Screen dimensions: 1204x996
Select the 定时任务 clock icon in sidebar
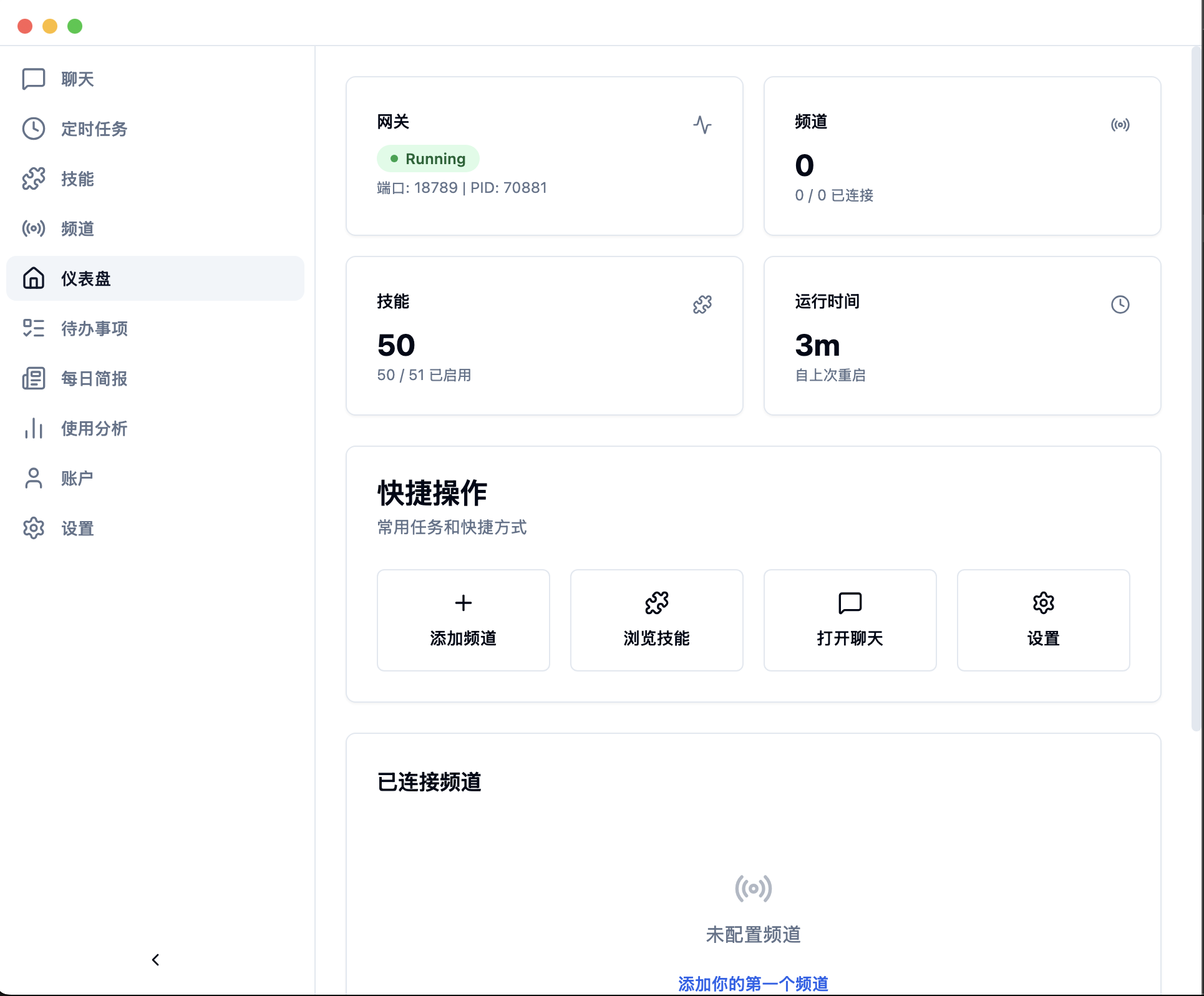click(x=33, y=129)
